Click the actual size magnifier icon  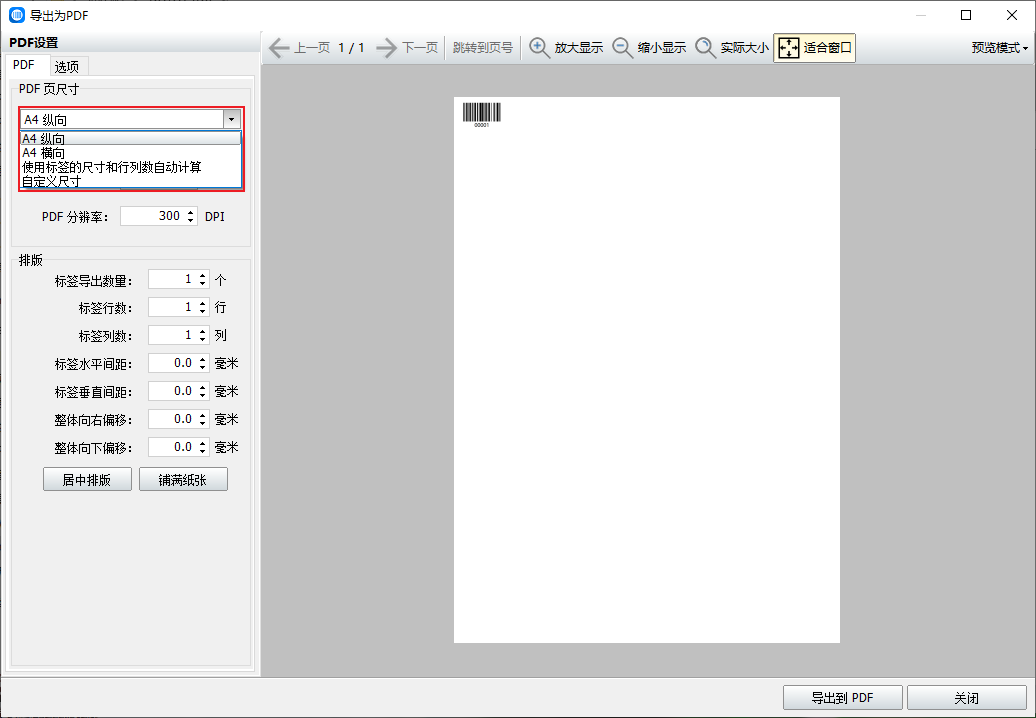click(x=706, y=48)
